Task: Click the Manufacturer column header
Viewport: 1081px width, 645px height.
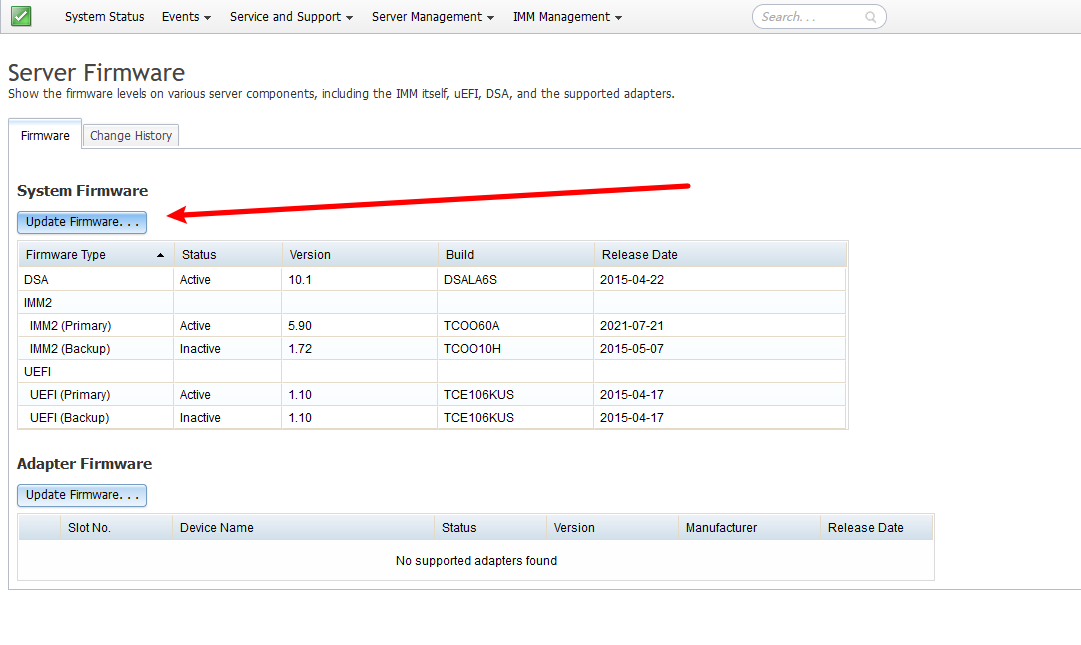Action: click(x=721, y=528)
